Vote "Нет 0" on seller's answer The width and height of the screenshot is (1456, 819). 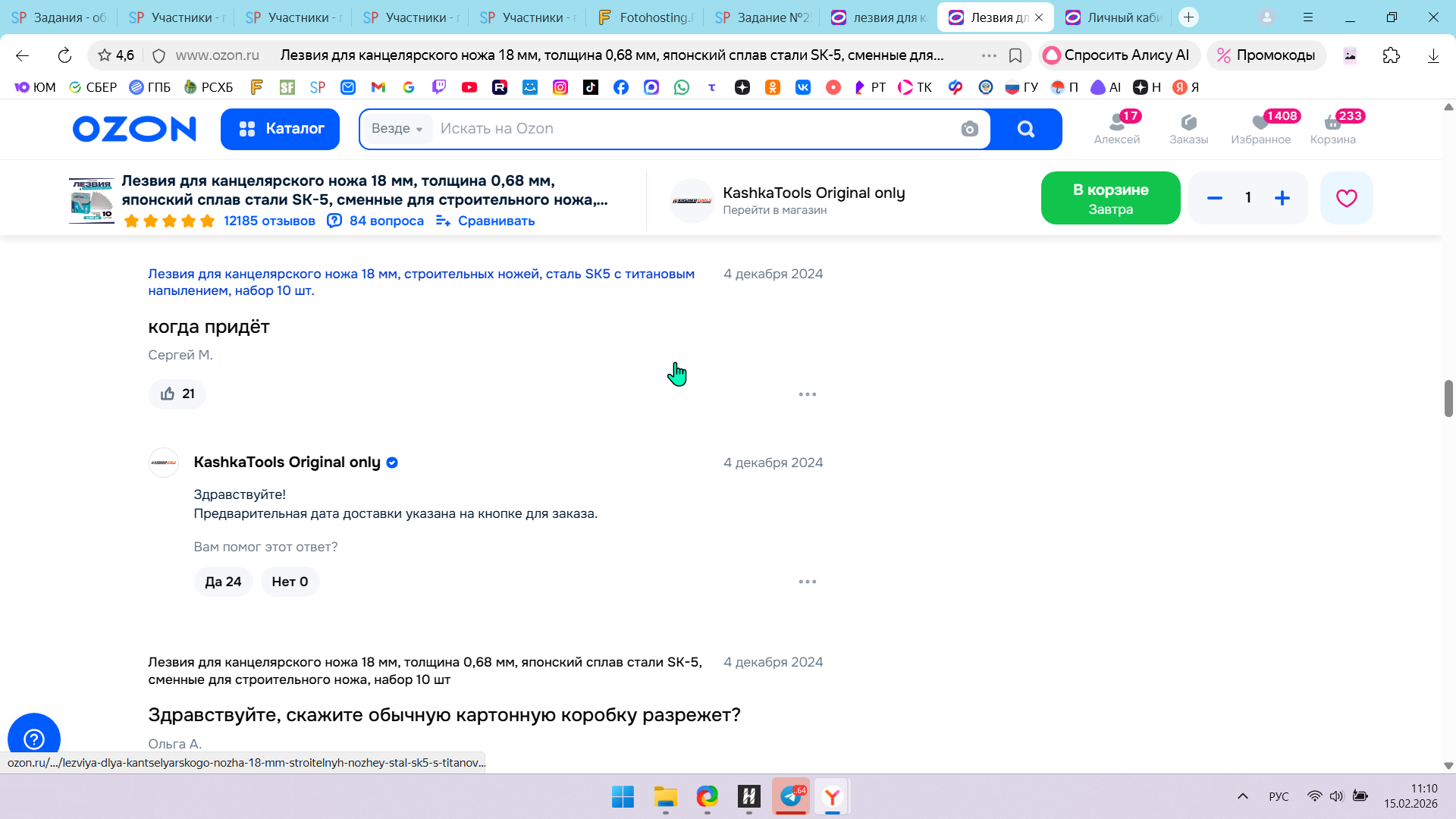click(290, 582)
